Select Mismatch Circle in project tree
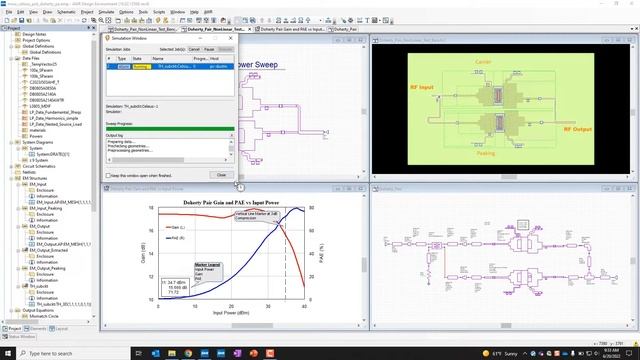 [x=44, y=316]
